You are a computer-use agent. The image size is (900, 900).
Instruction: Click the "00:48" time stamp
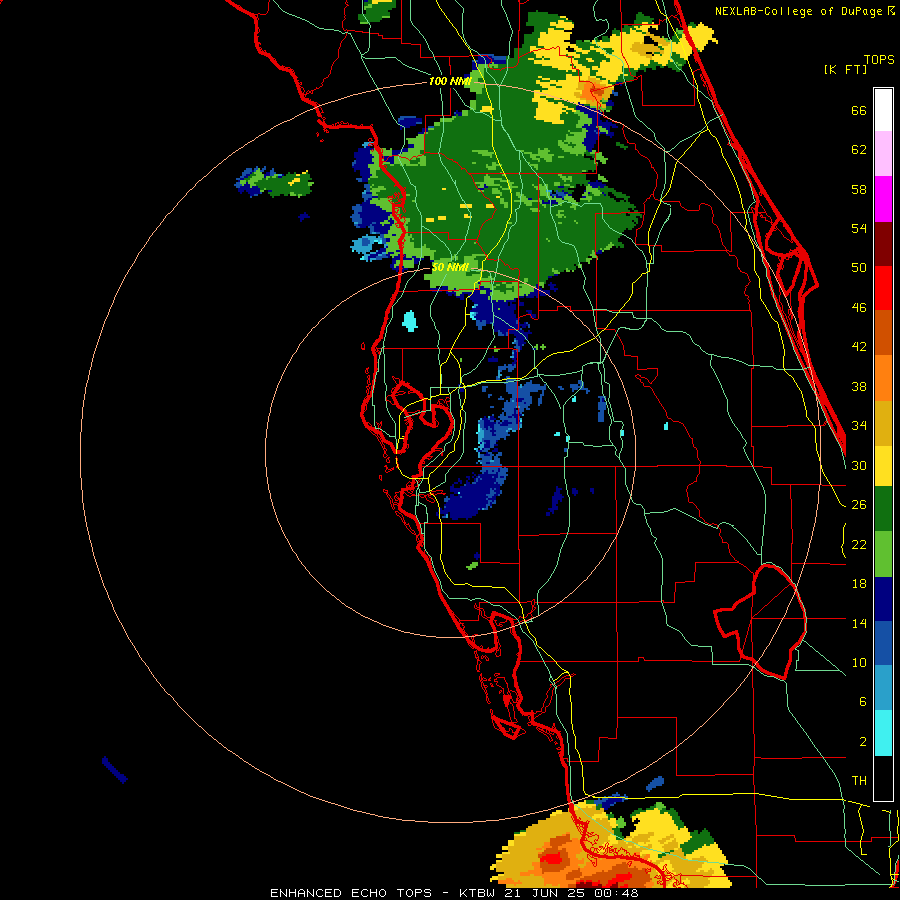pyautogui.click(x=616, y=893)
